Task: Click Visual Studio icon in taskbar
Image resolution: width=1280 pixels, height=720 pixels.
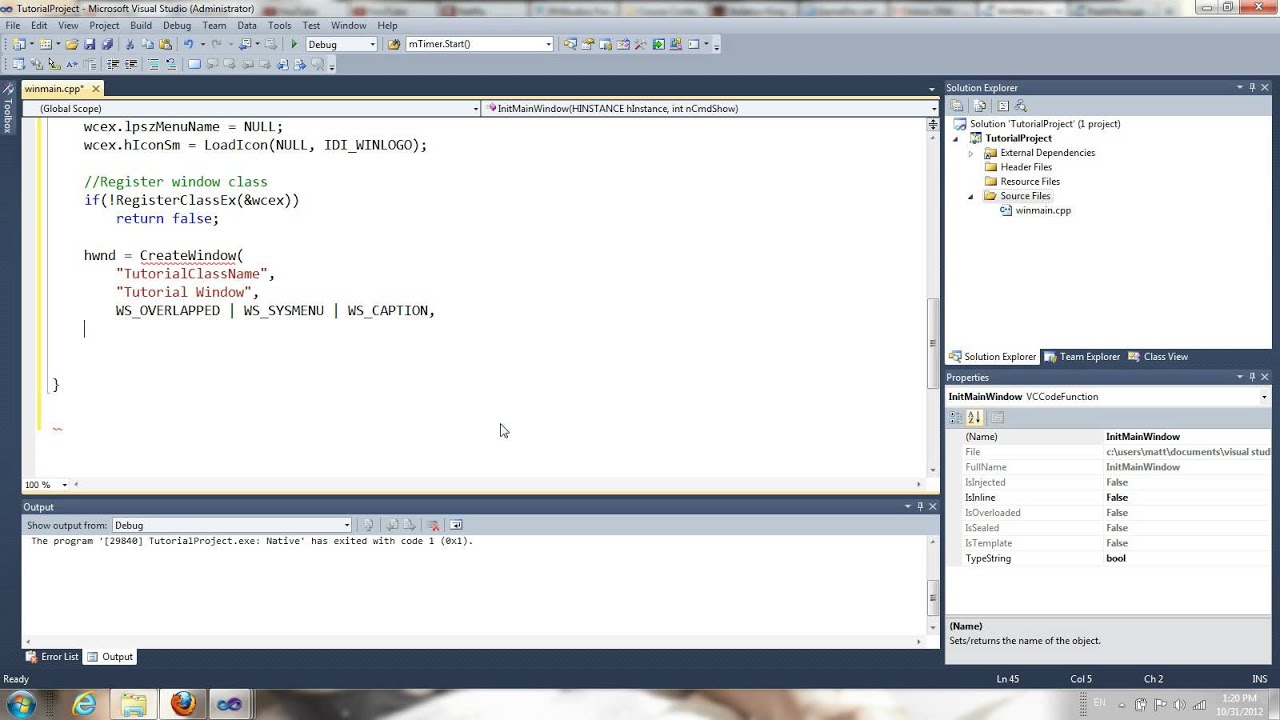Action: (x=230, y=704)
